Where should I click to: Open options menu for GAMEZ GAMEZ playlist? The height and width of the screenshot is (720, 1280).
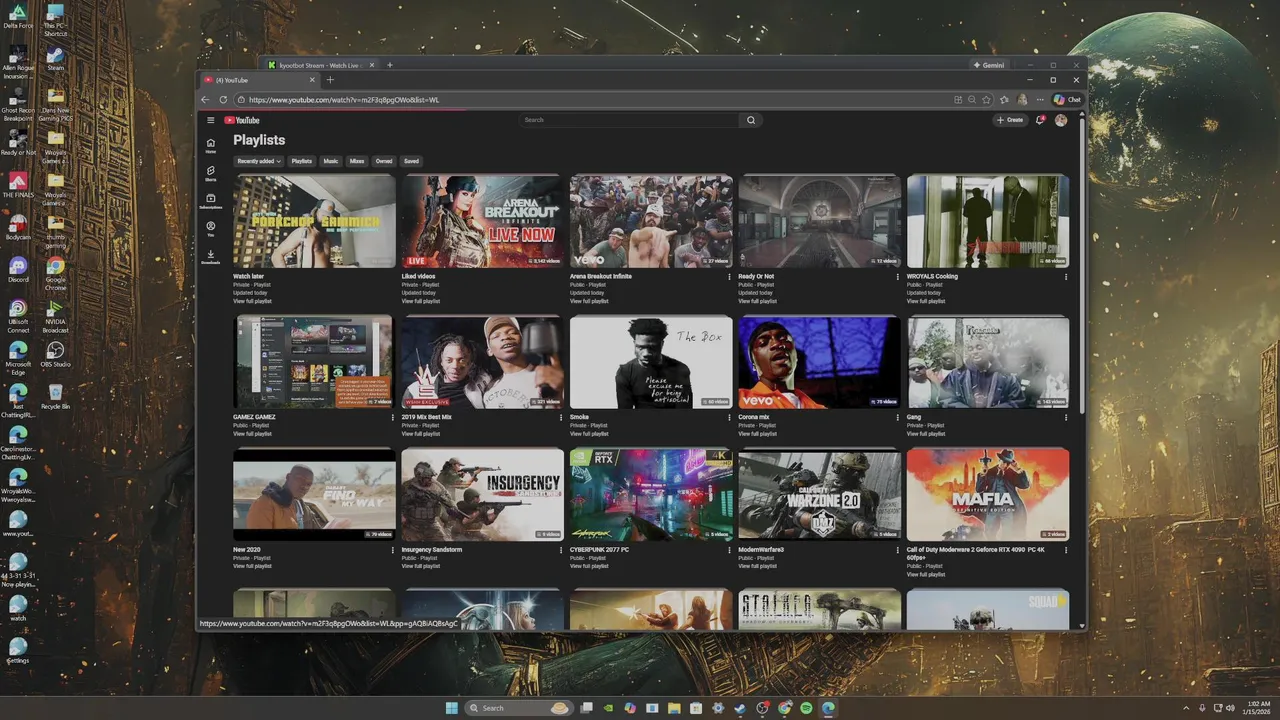393,418
